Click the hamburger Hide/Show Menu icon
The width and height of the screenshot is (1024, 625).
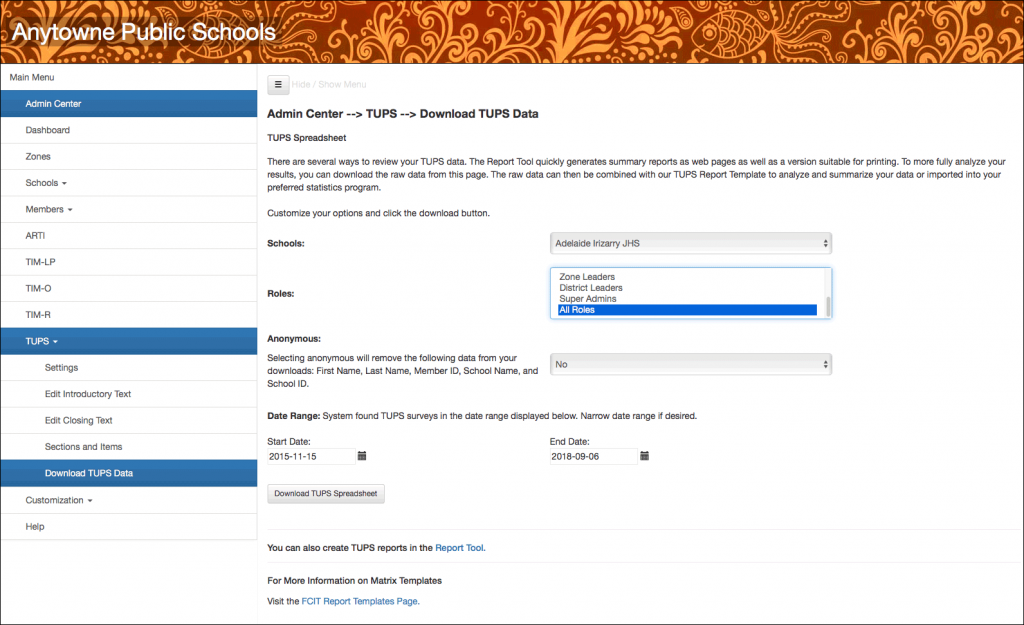278,85
